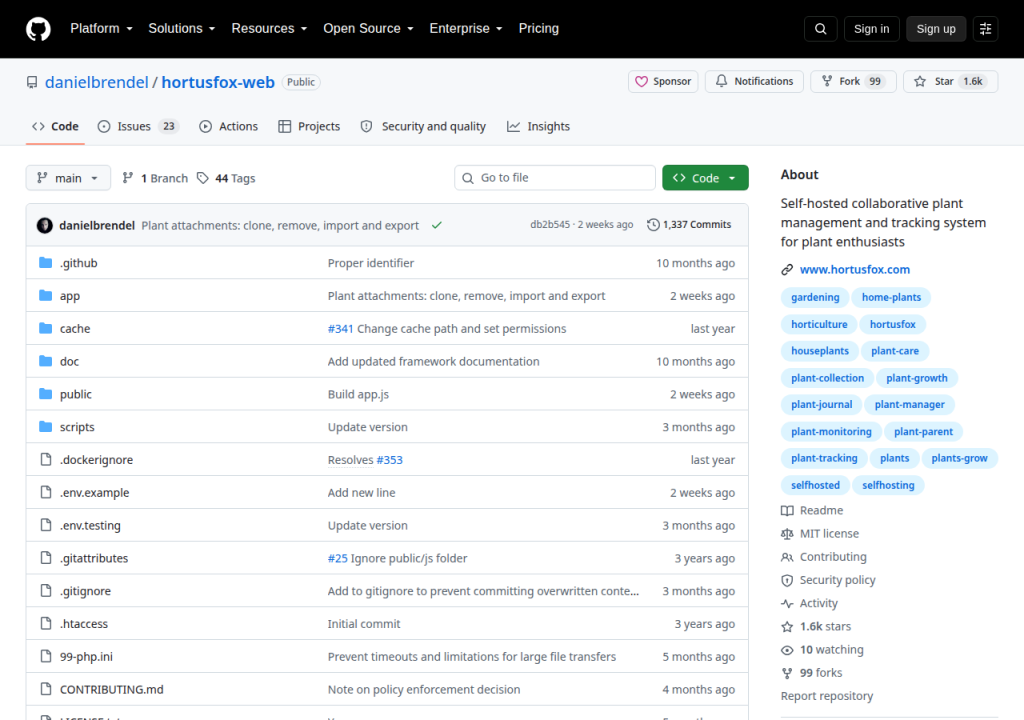This screenshot has height=720, width=1024.
Task: Open commit hash db2b545
Action: (550, 225)
